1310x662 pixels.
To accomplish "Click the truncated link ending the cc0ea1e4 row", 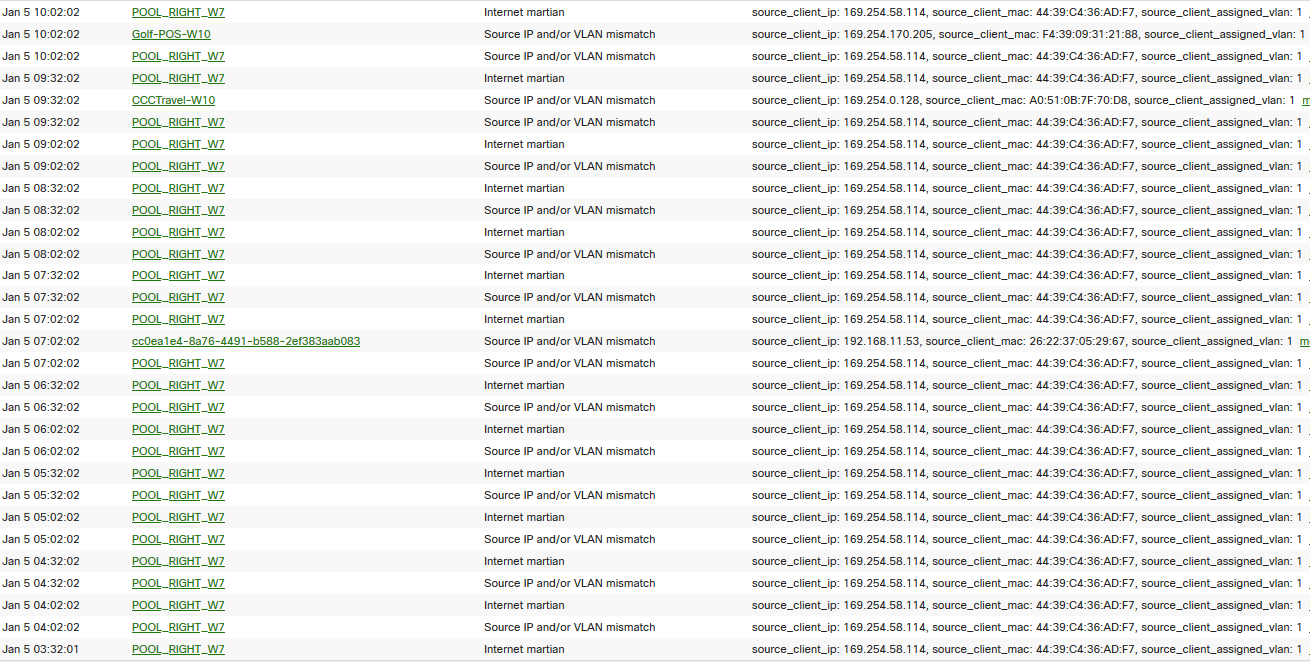I will coord(1304,341).
